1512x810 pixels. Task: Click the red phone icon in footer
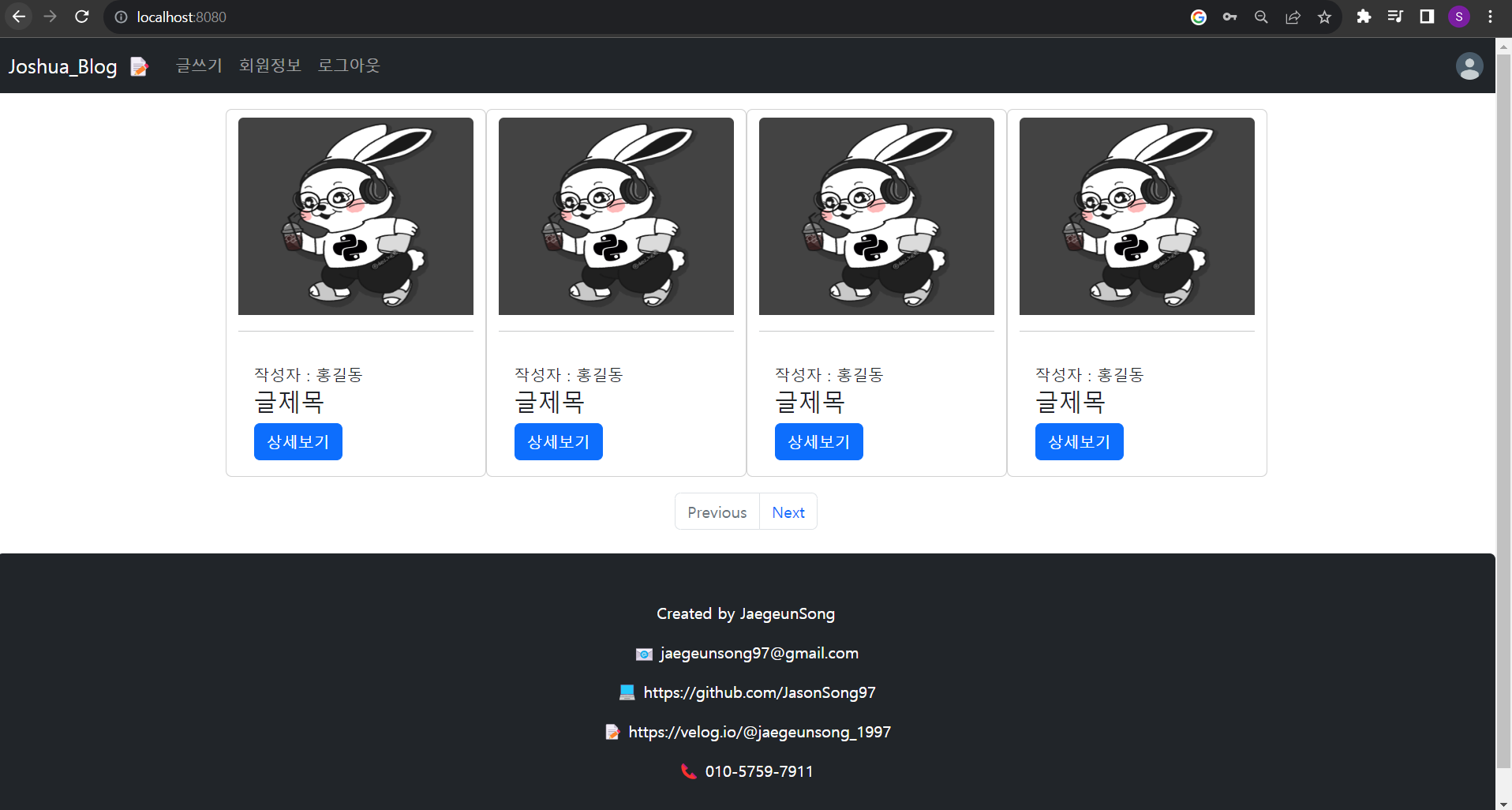tap(689, 771)
